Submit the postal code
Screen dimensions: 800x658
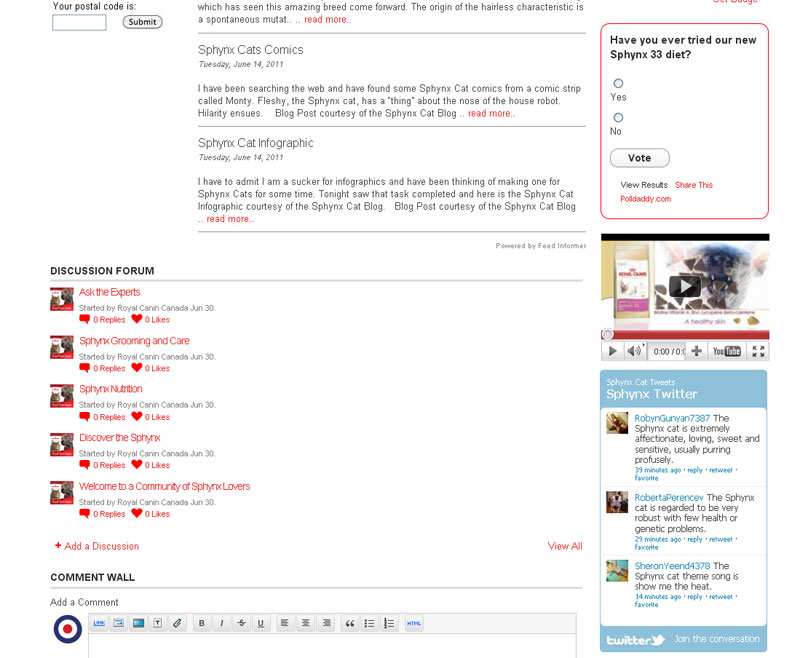click(142, 22)
